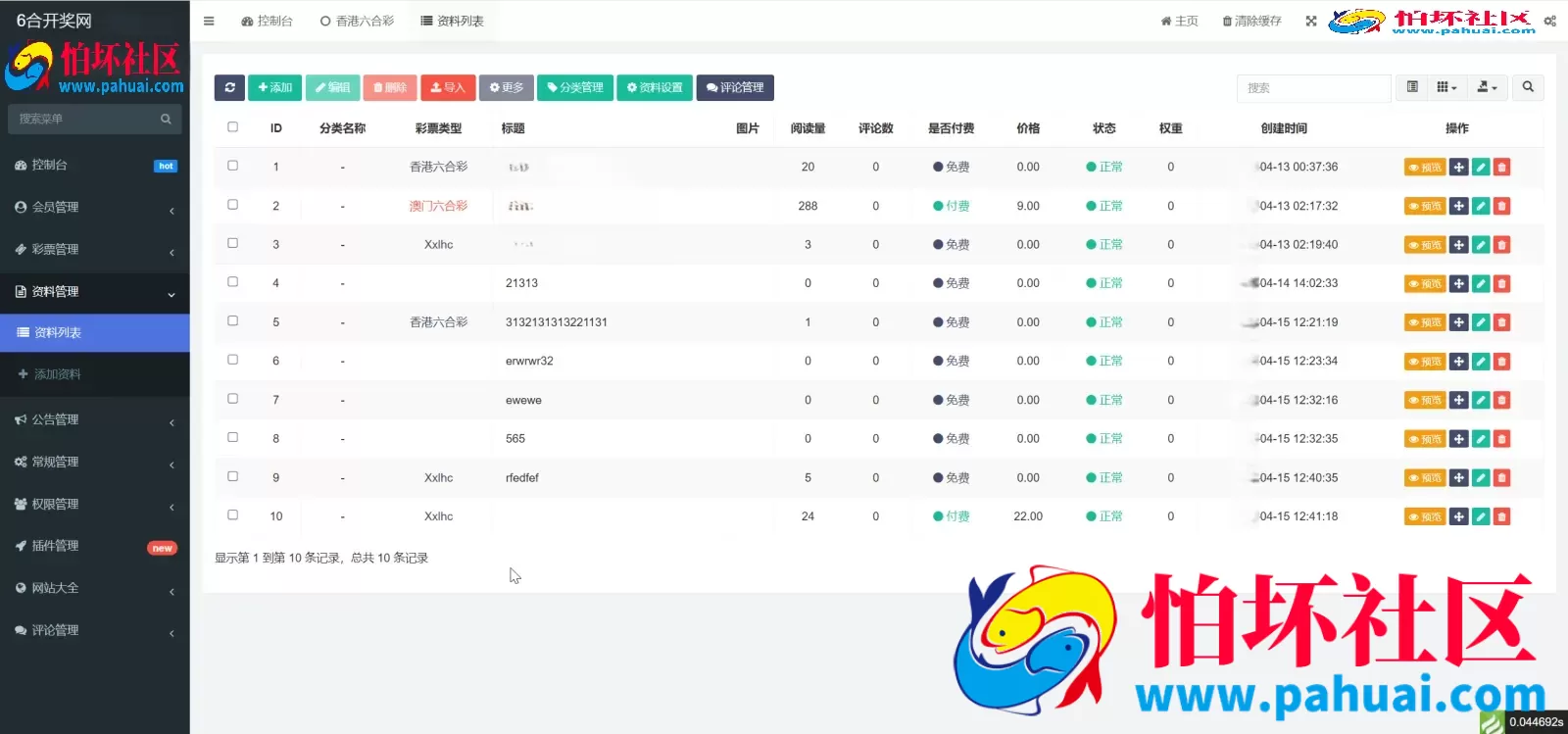Toggle the table card view icon
1568x734 pixels.
click(1412, 87)
